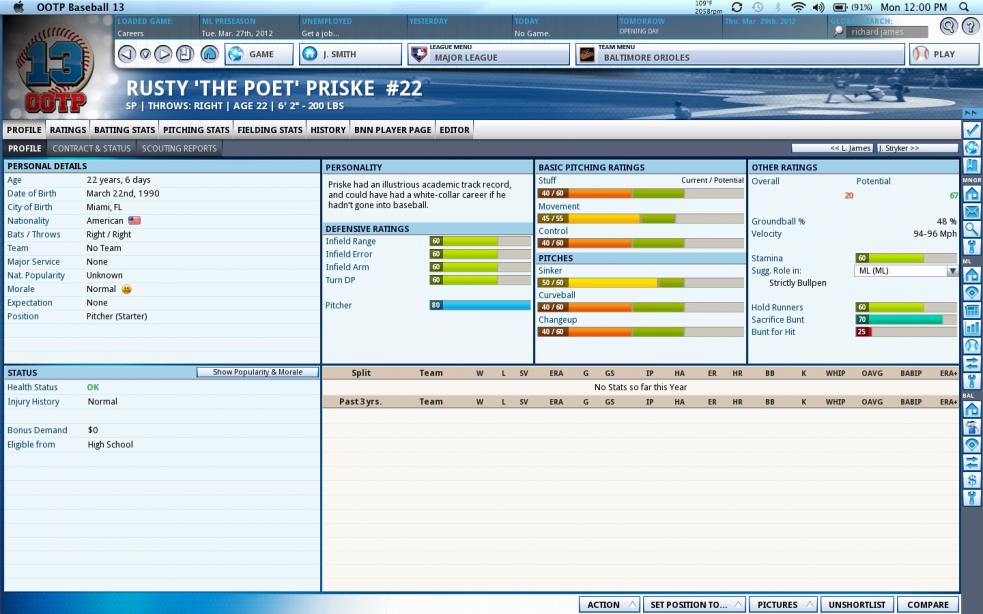
Task: Click the eye icon under BAL section
Action: click(x=972, y=445)
